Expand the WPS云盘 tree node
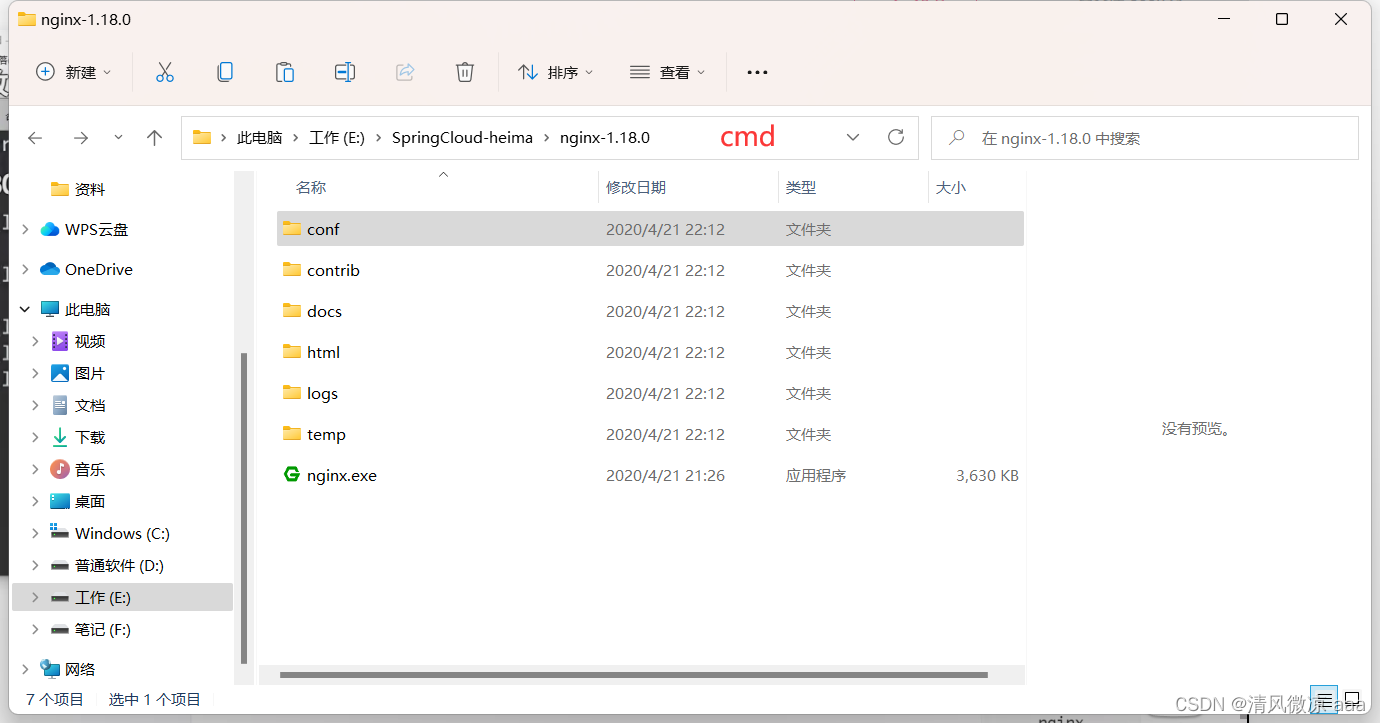 26,229
